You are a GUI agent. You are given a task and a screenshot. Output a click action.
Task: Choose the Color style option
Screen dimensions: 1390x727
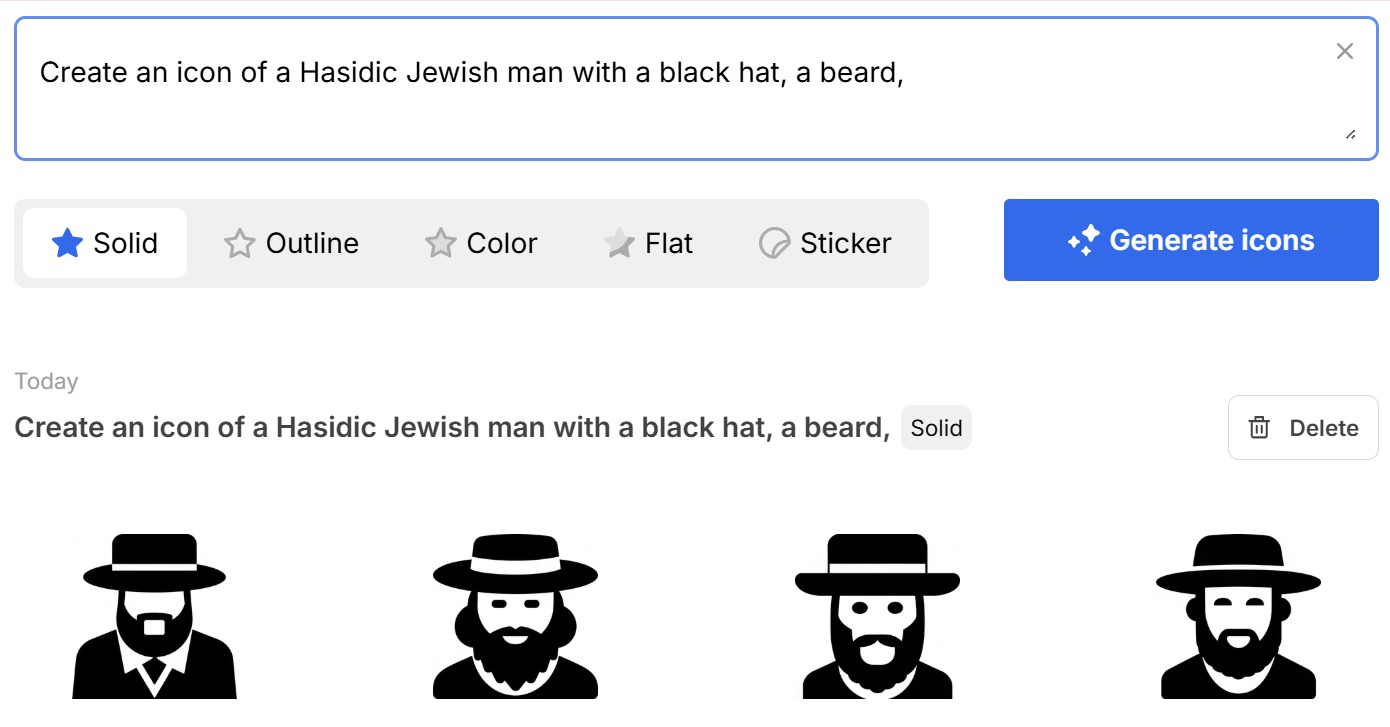[x=481, y=243]
